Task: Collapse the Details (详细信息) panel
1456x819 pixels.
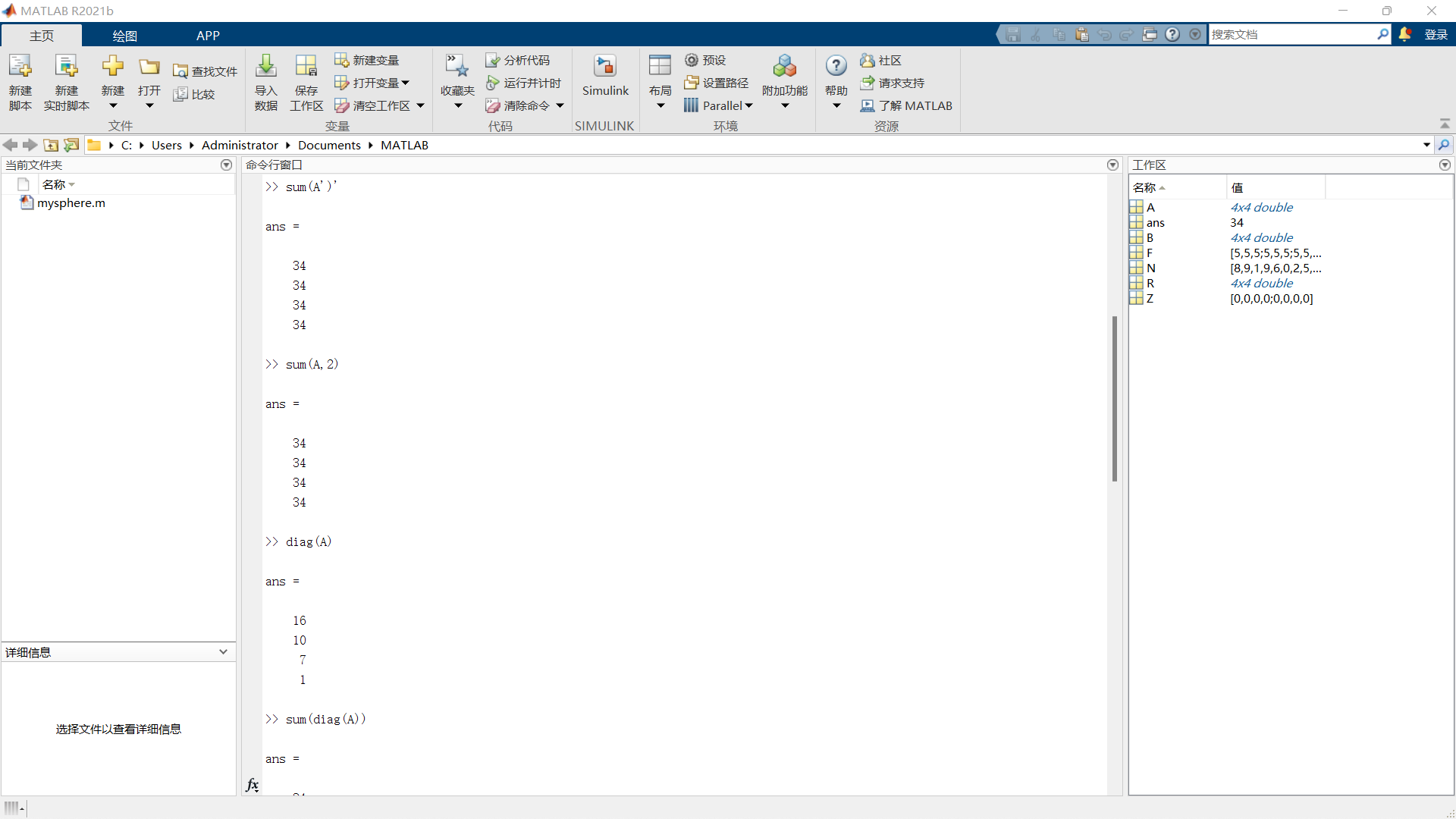Action: [x=223, y=651]
